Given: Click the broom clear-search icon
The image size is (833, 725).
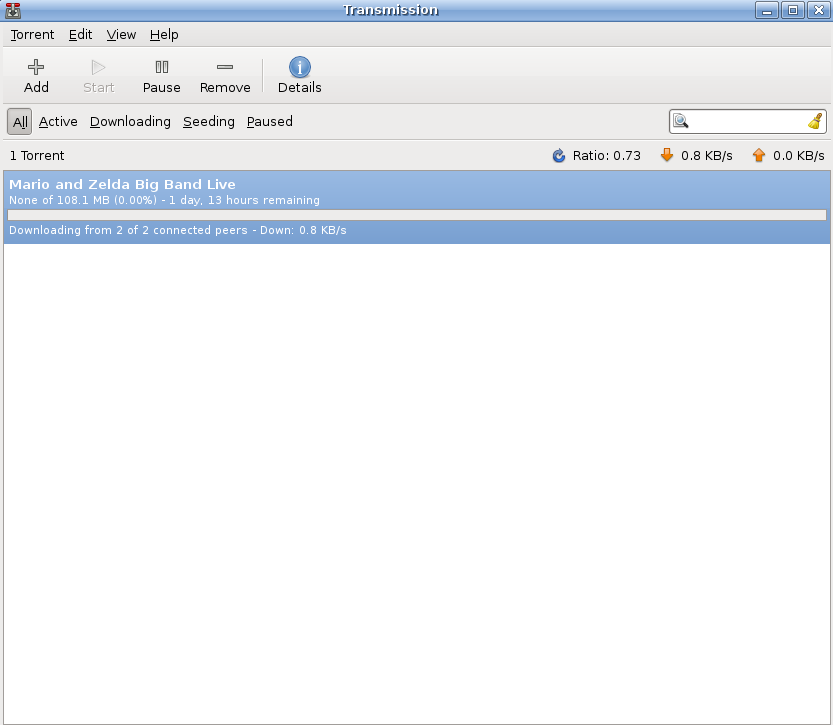Looking at the screenshot, I should click(x=815, y=122).
